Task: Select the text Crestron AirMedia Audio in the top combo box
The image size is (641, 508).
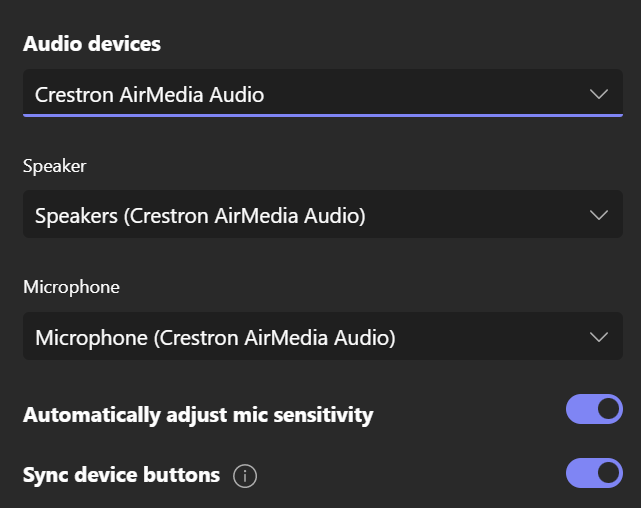Action: pos(150,95)
